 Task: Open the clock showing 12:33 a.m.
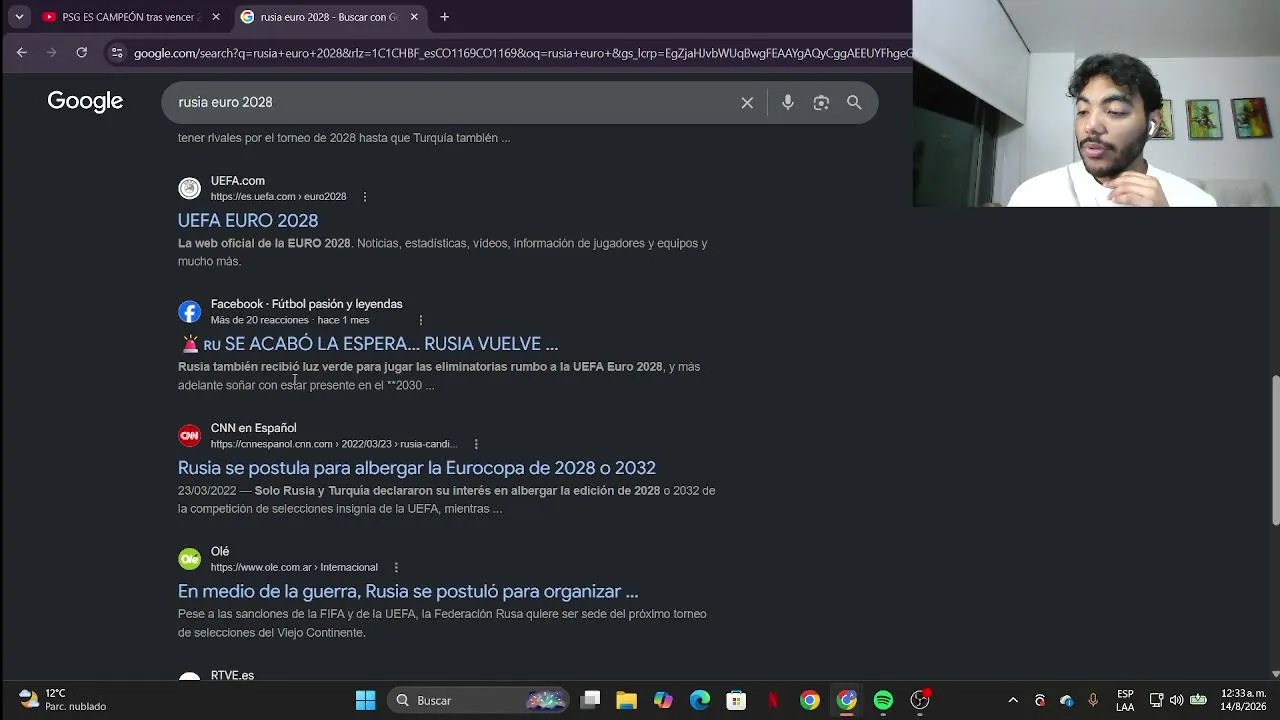point(1243,700)
